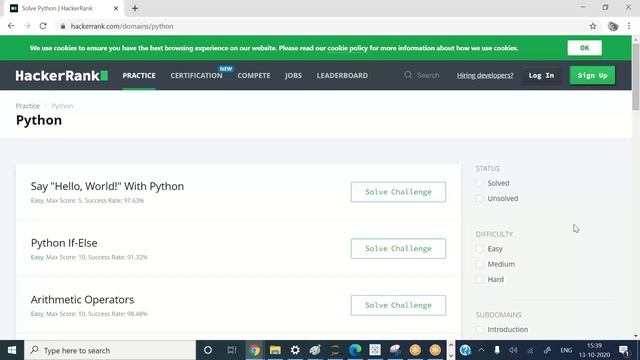Open the Windows Start menu
Viewport: 640px width, 360px height.
pyautogui.click(x=12, y=350)
